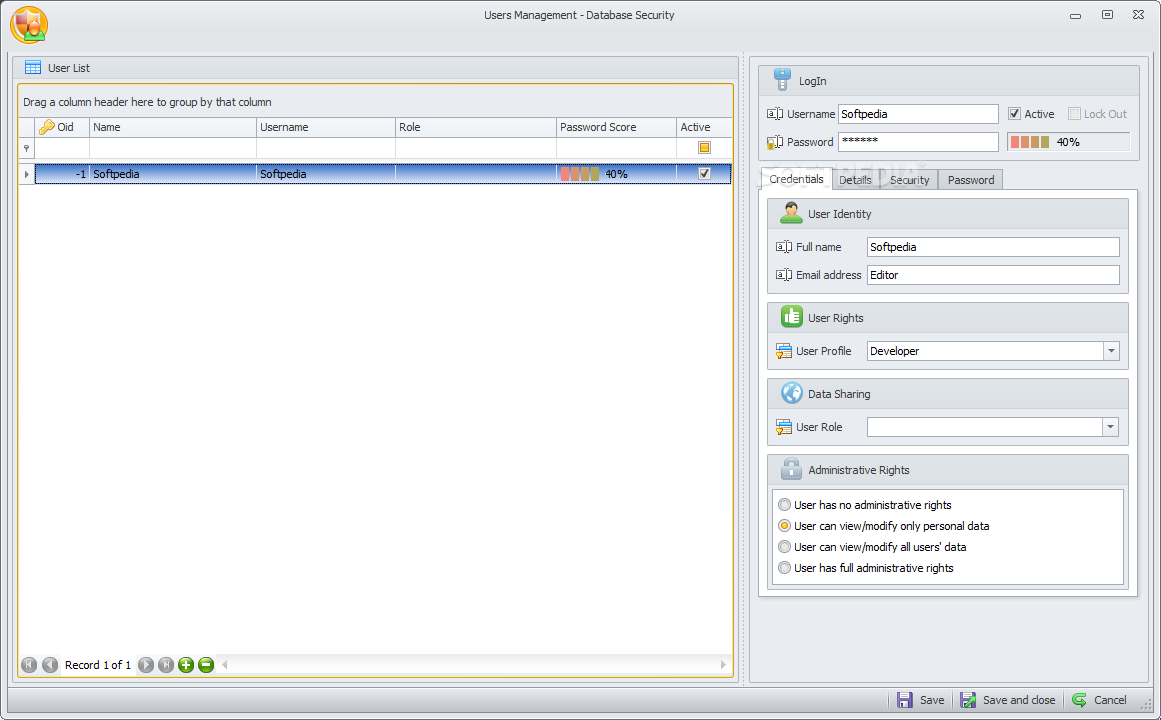1161x720 pixels.
Task: Click the Role filter cell
Action: 475,148
